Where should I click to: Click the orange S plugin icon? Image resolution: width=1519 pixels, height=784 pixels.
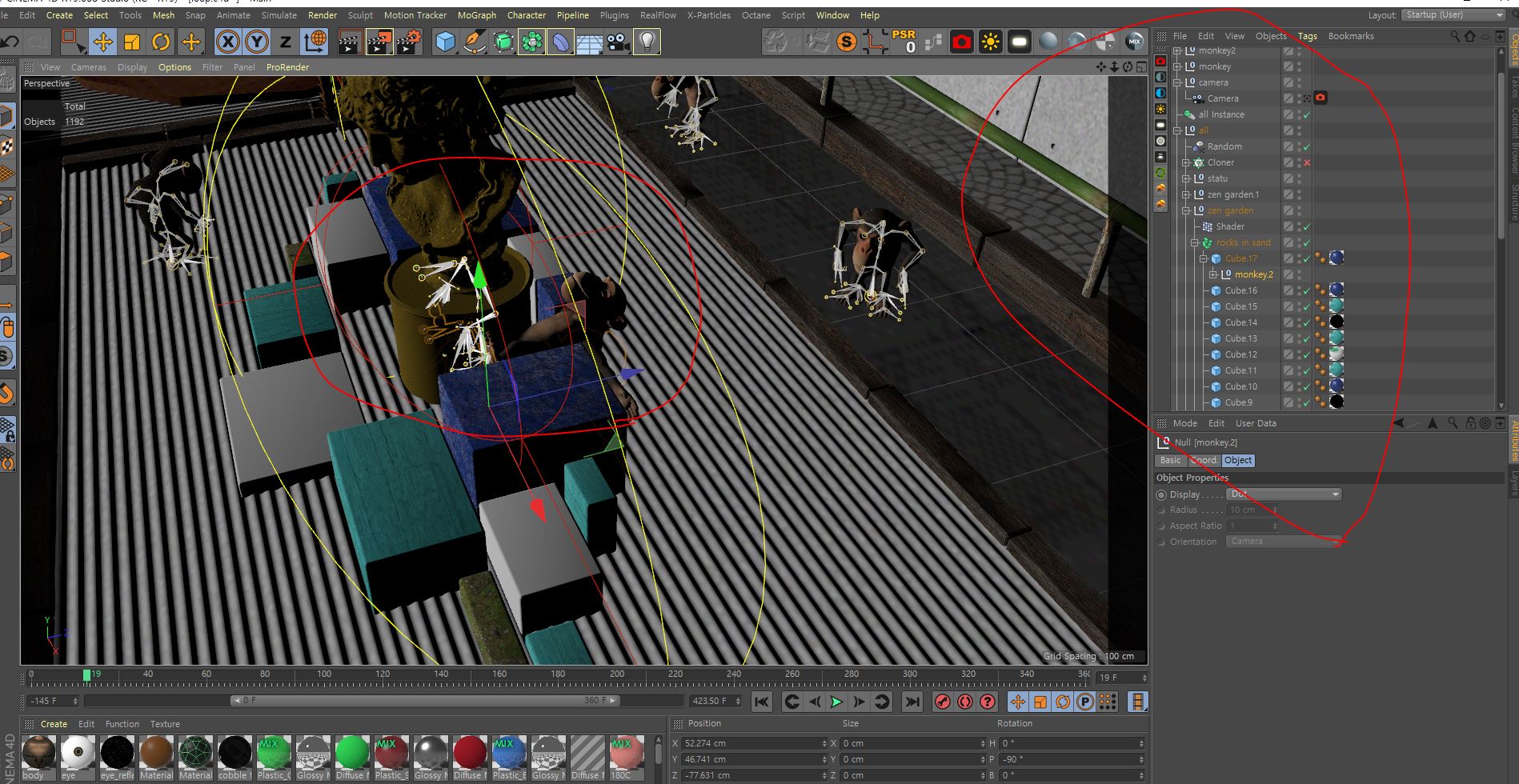(x=846, y=42)
